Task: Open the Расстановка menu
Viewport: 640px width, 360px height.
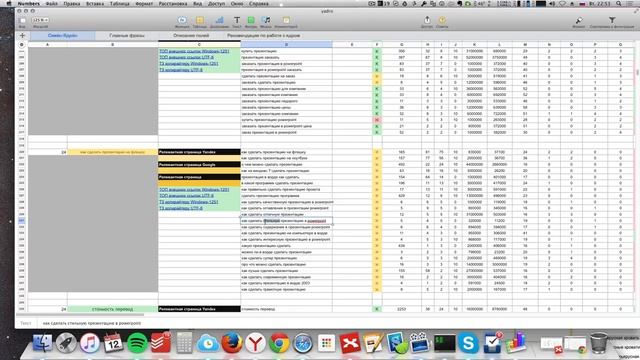Action: point(173,4)
